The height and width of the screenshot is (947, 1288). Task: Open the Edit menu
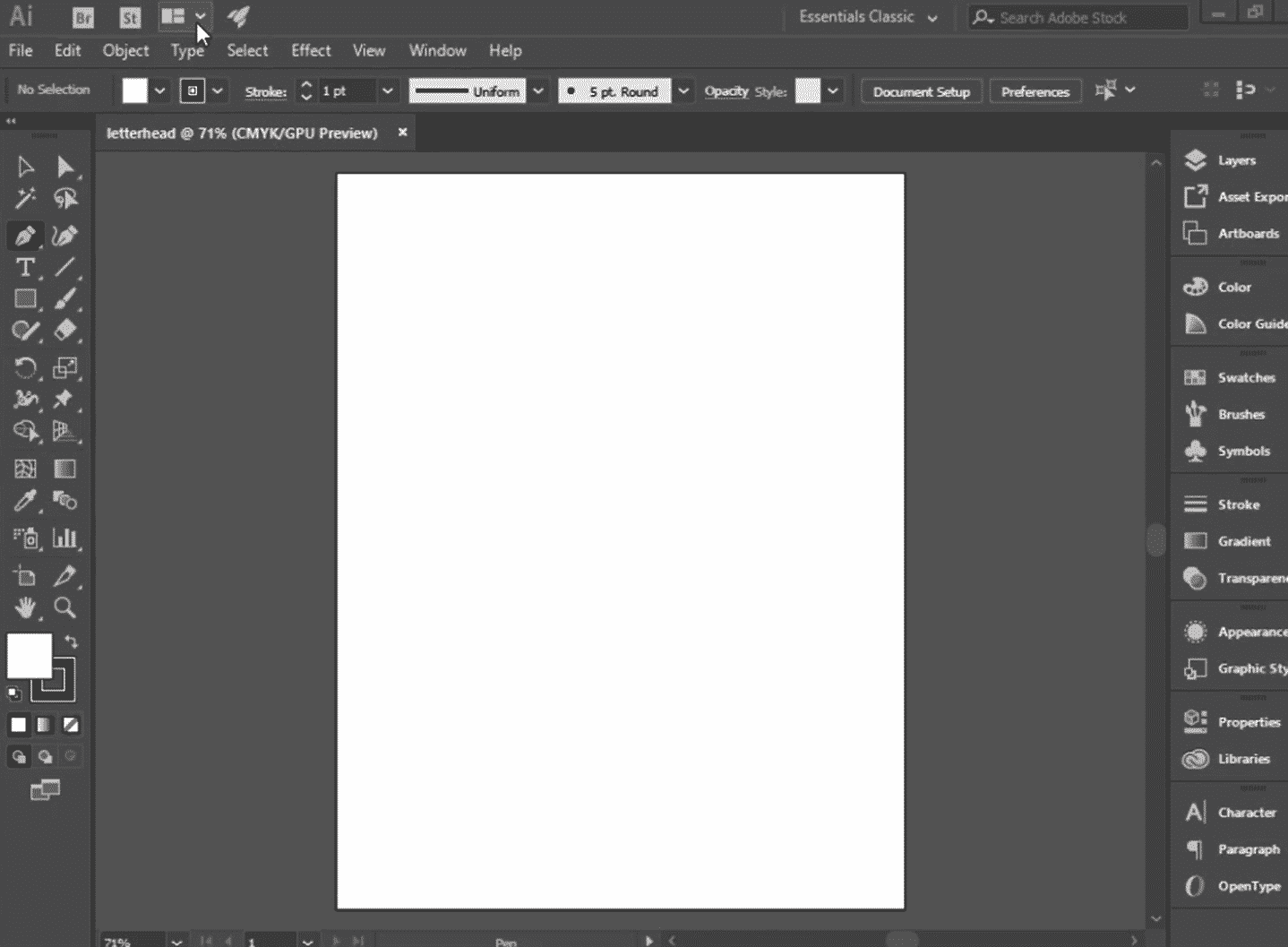tap(67, 50)
